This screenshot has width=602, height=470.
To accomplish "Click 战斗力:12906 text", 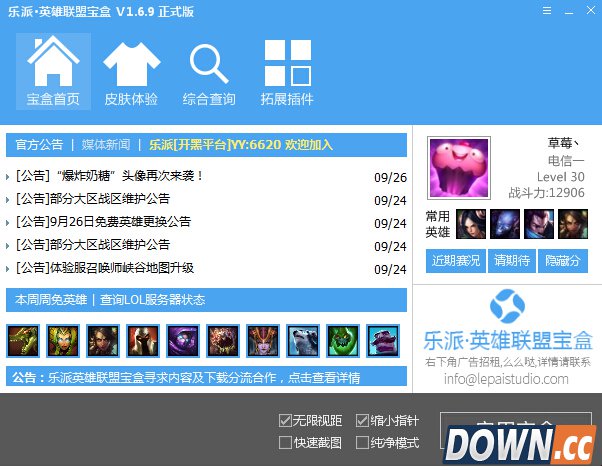I will pos(547,192).
